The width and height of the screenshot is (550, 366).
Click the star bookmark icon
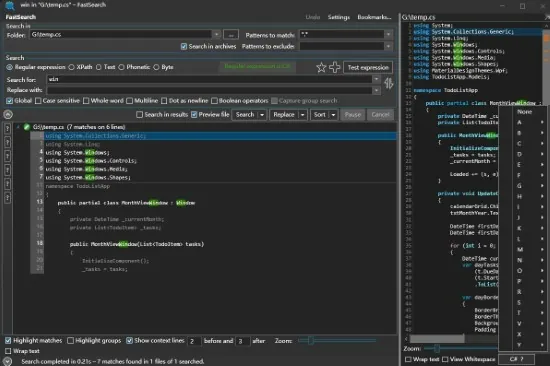pos(321,67)
